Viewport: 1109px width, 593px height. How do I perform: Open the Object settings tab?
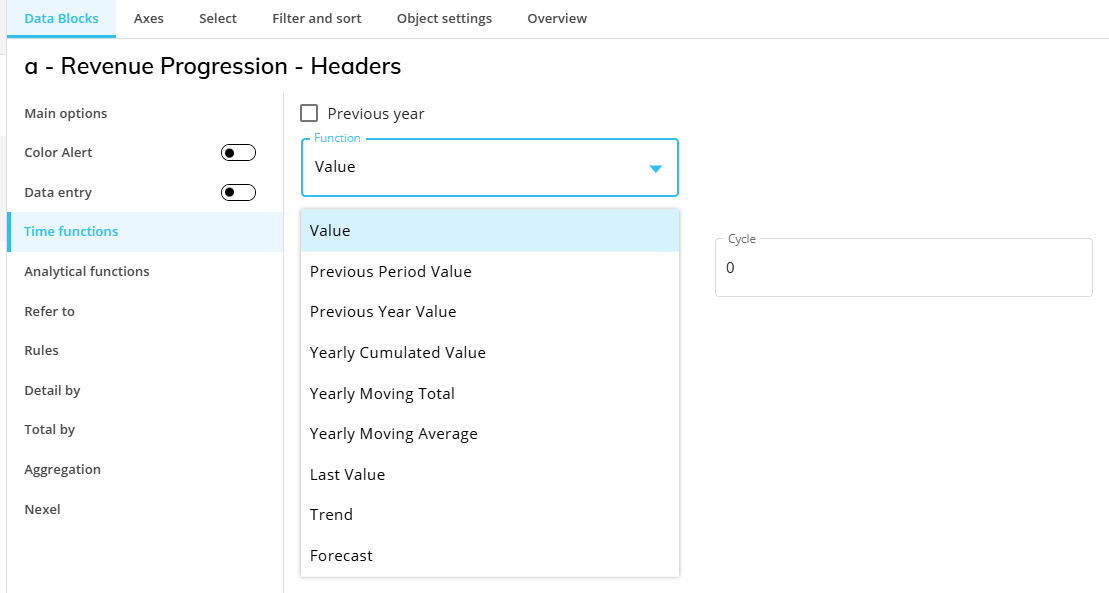coord(444,18)
